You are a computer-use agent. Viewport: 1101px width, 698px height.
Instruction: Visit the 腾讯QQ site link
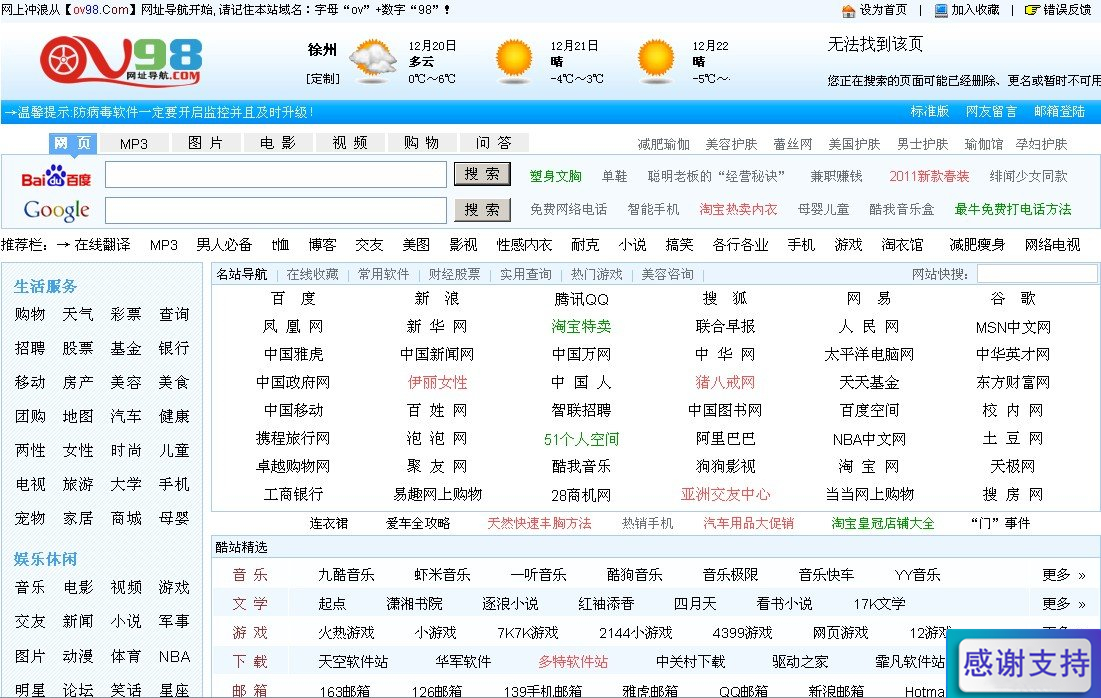click(x=581, y=299)
